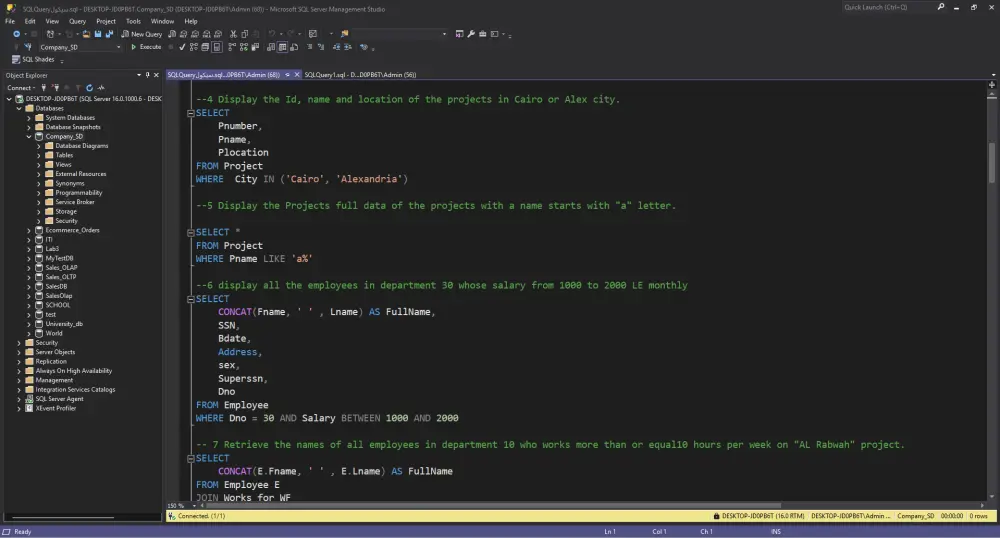Click the Undo arrow icon

click(272, 34)
